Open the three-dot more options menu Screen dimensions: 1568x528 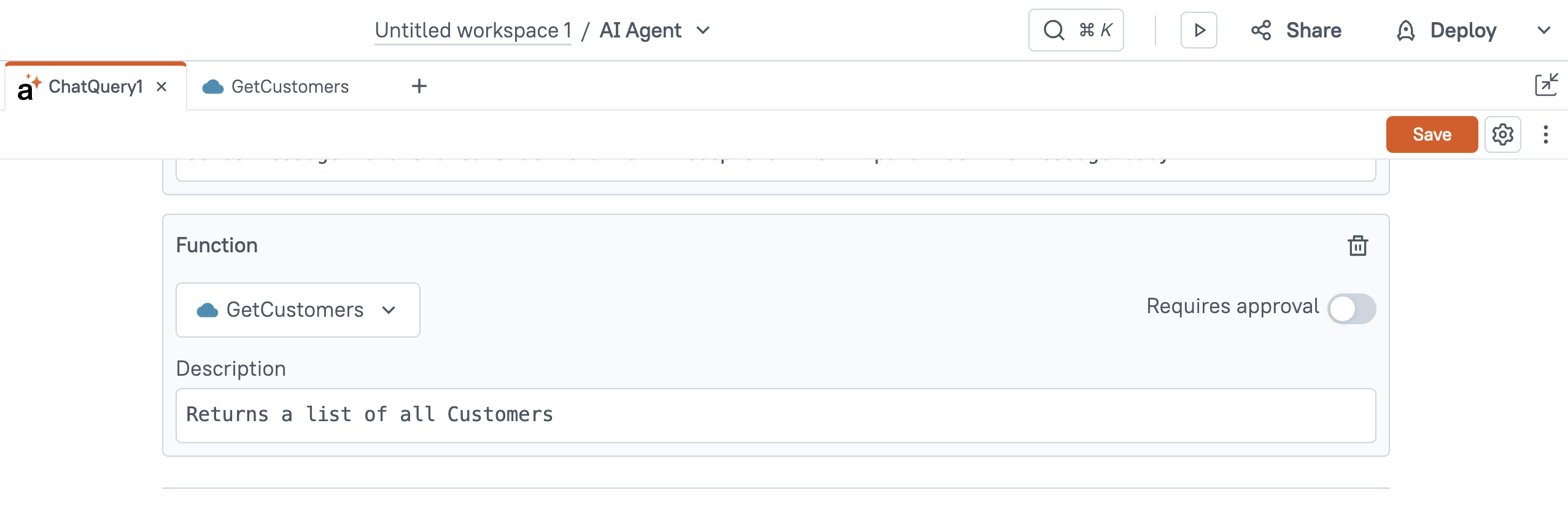[1545, 134]
